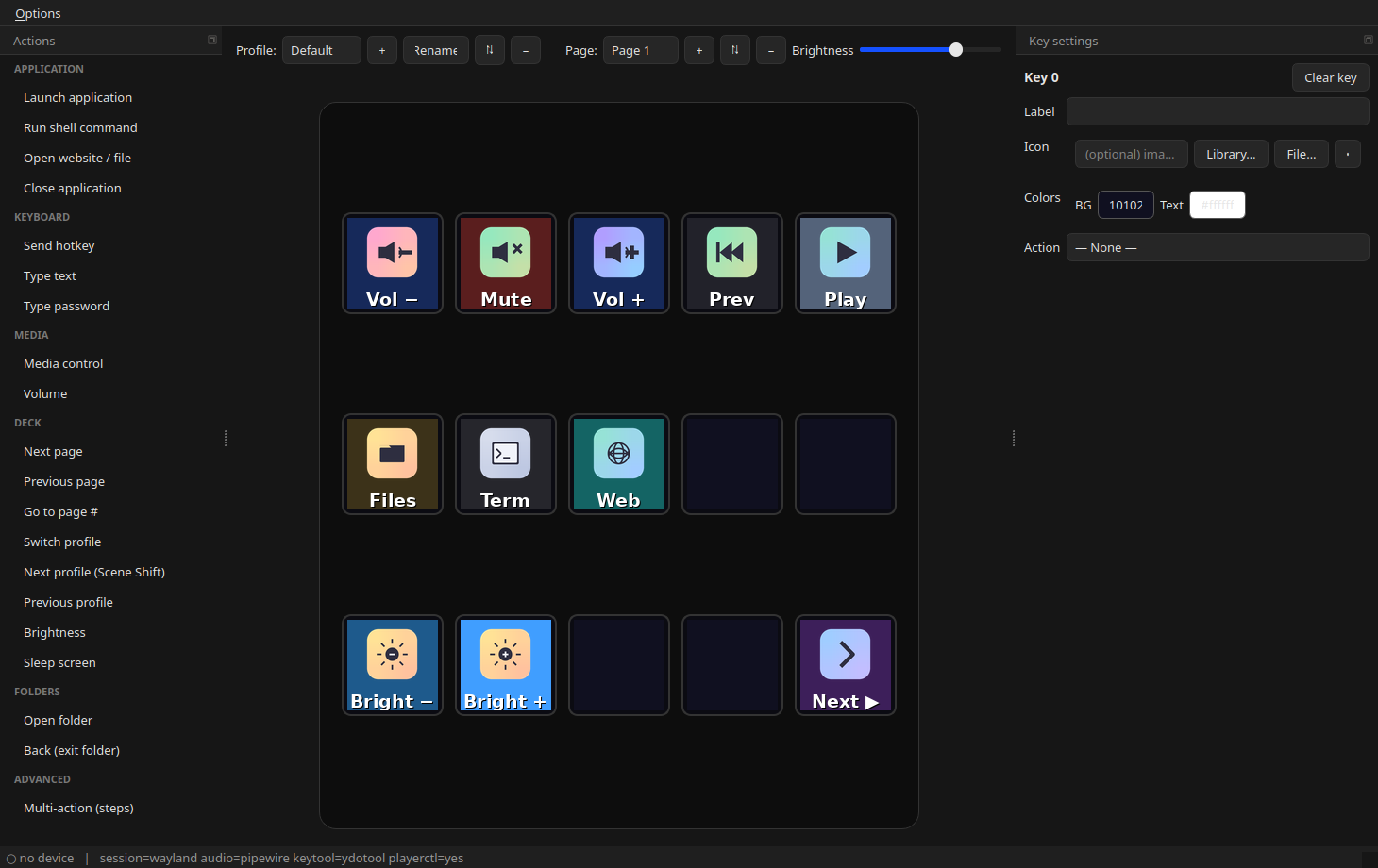The image size is (1378, 868).
Task: Add a new page with + button
Action: point(699,50)
